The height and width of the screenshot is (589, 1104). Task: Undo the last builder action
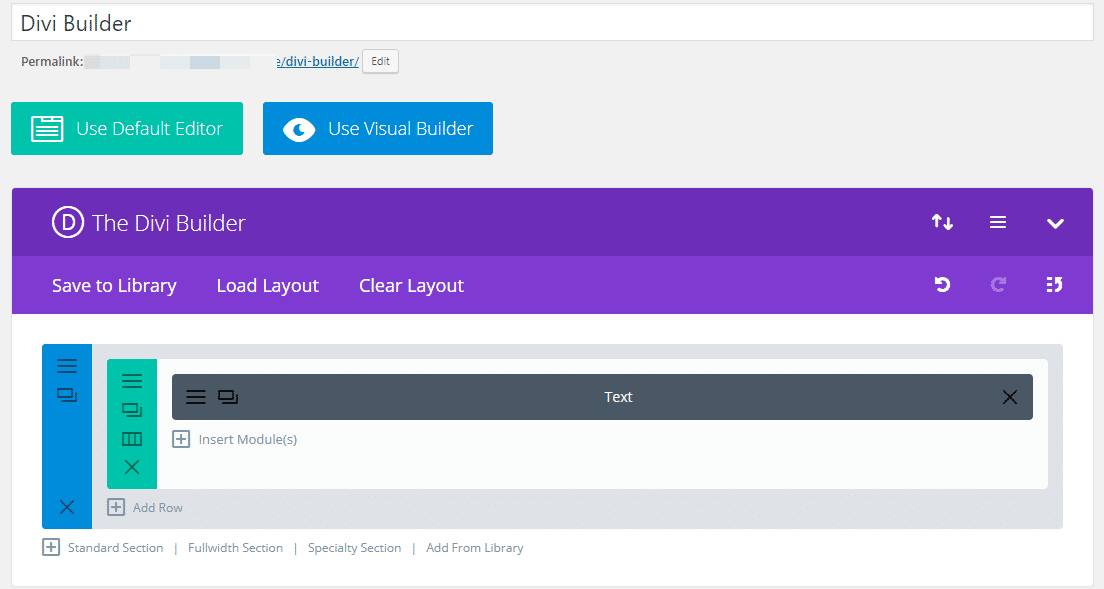tap(942, 284)
